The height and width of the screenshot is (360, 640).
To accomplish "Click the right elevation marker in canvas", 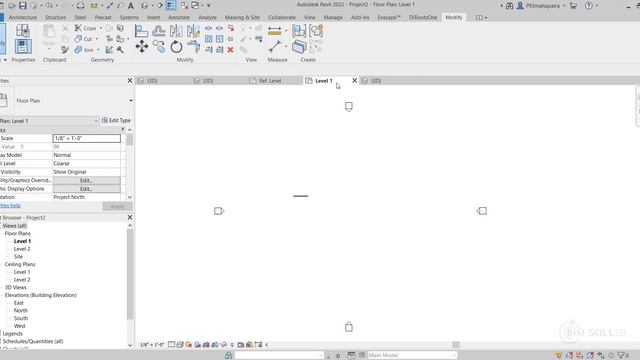I will 482,211.
